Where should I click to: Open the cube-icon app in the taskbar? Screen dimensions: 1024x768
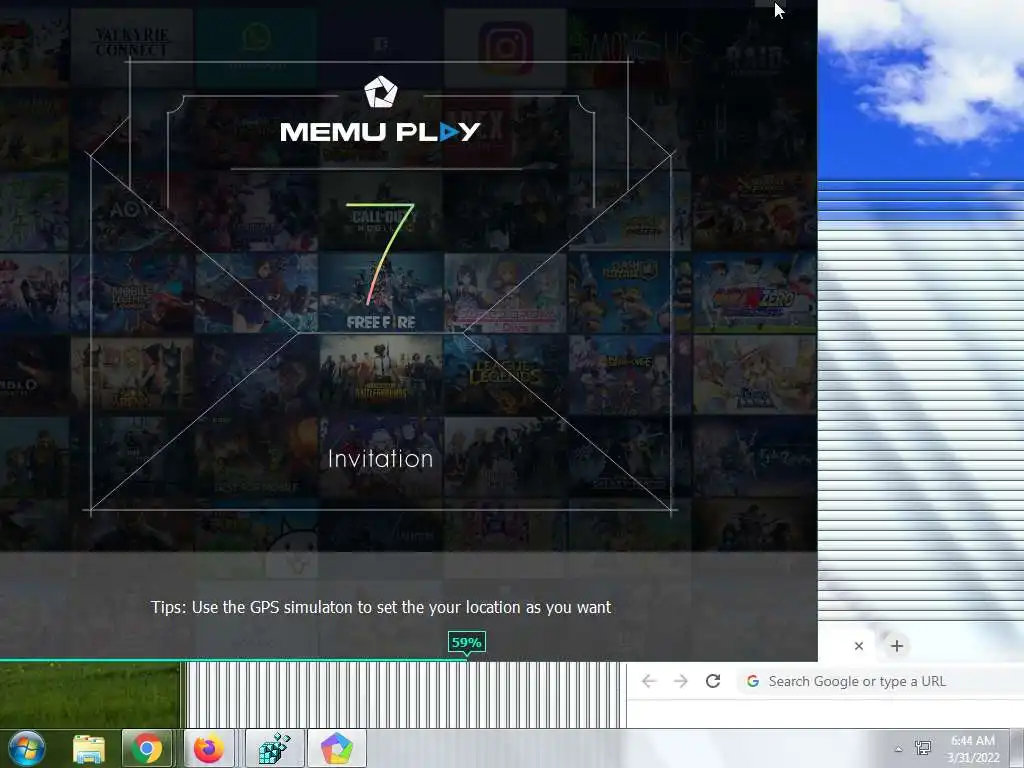(274, 748)
